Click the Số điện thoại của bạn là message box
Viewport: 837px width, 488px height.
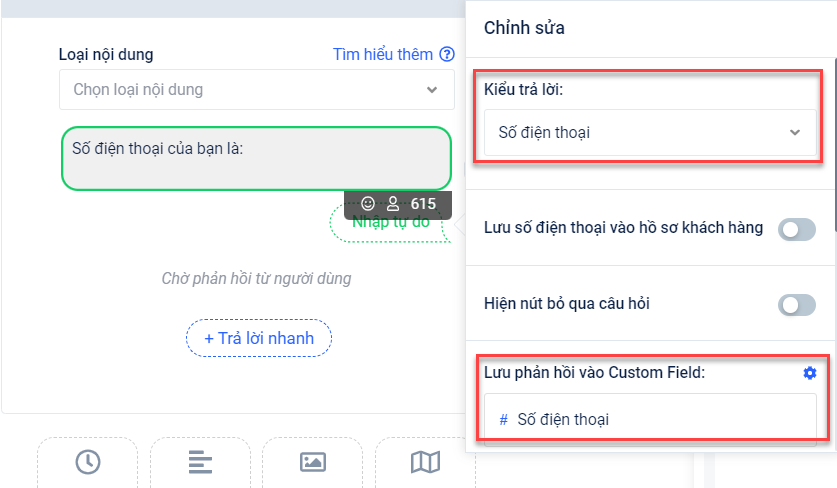256,158
